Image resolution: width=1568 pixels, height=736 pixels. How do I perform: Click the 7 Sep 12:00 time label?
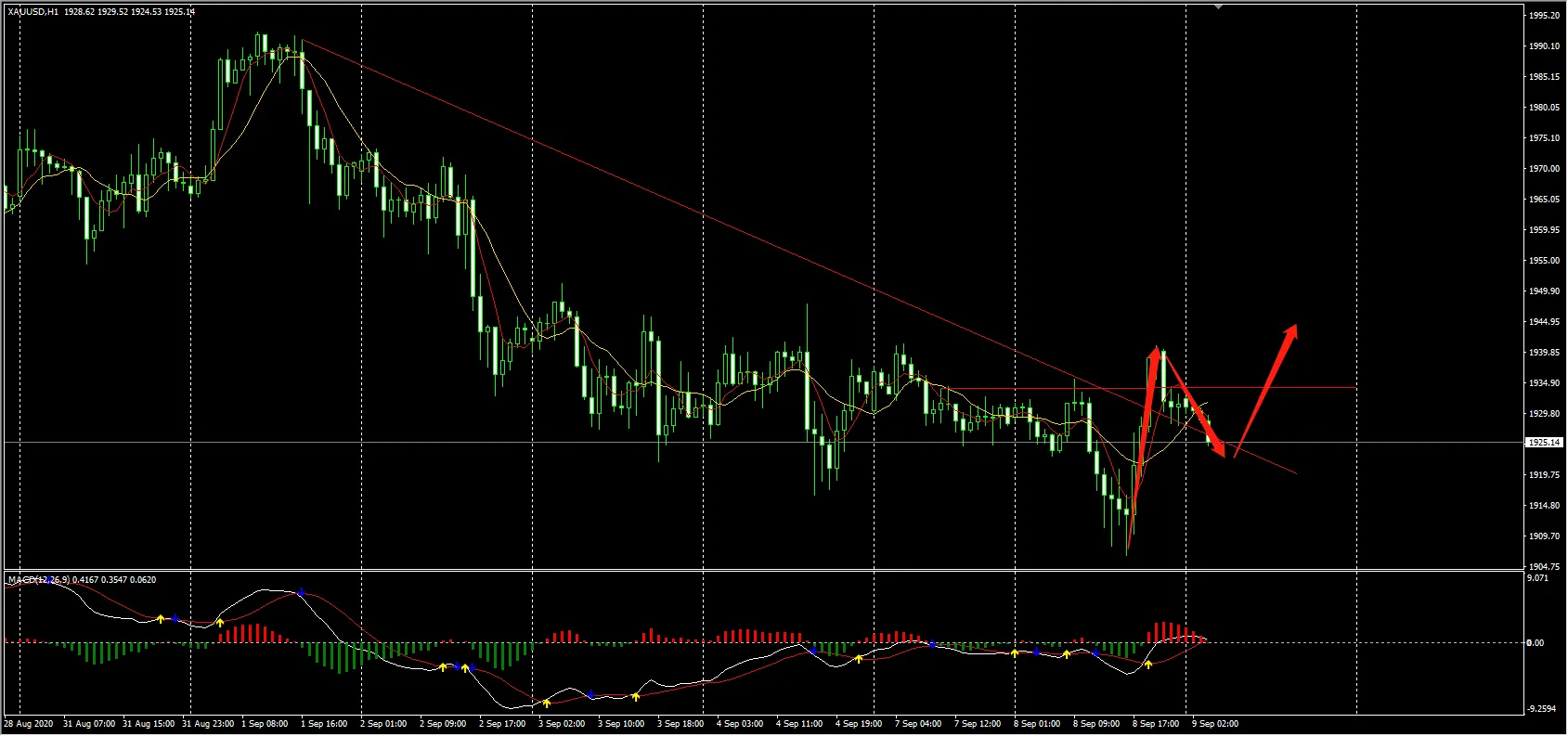[978, 724]
